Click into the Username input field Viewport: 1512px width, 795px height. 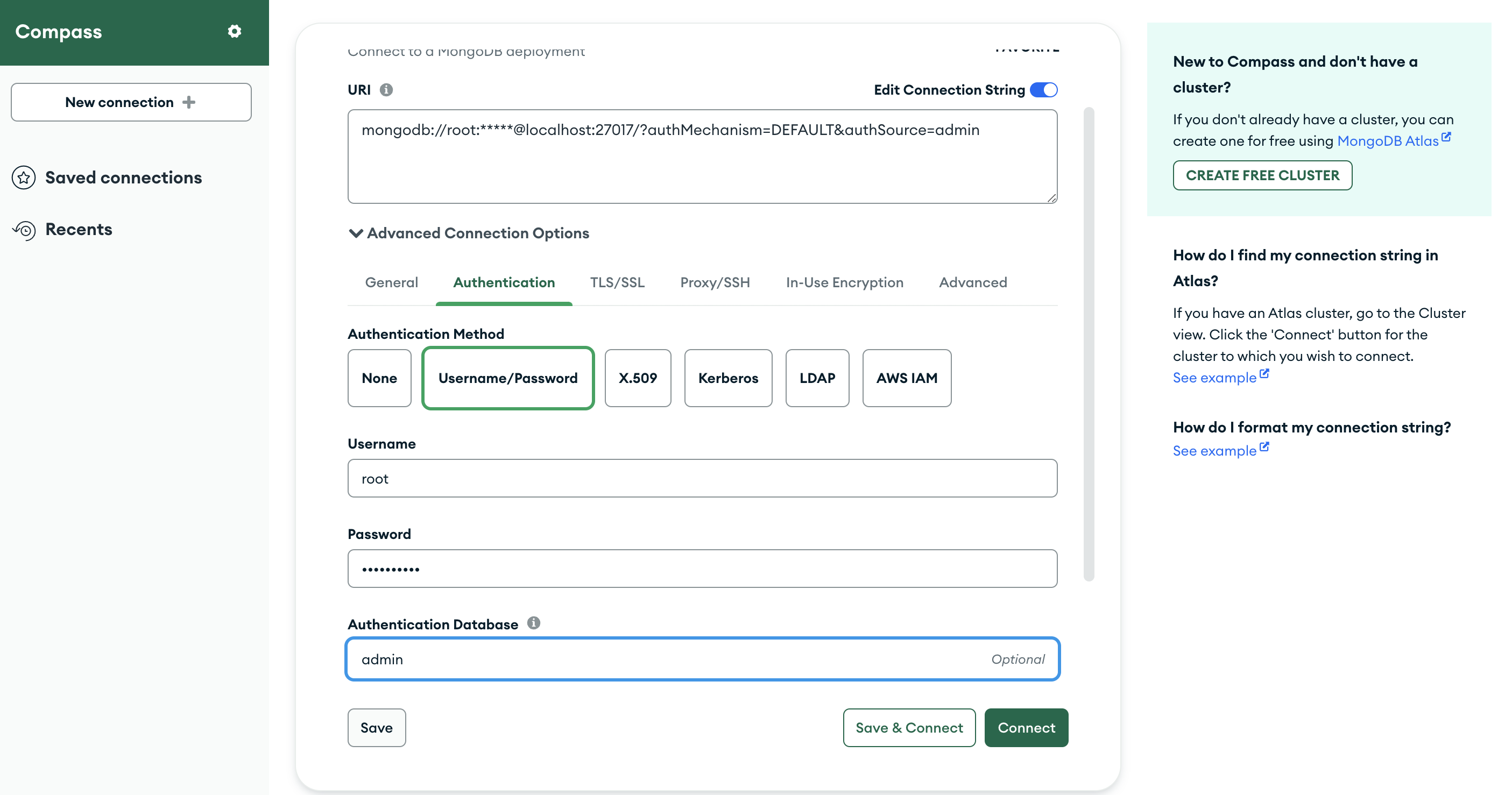(x=702, y=478)
